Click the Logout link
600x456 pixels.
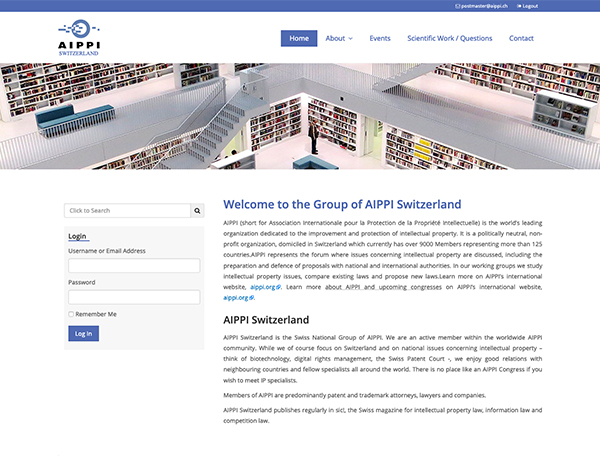(x=530, y=6)
